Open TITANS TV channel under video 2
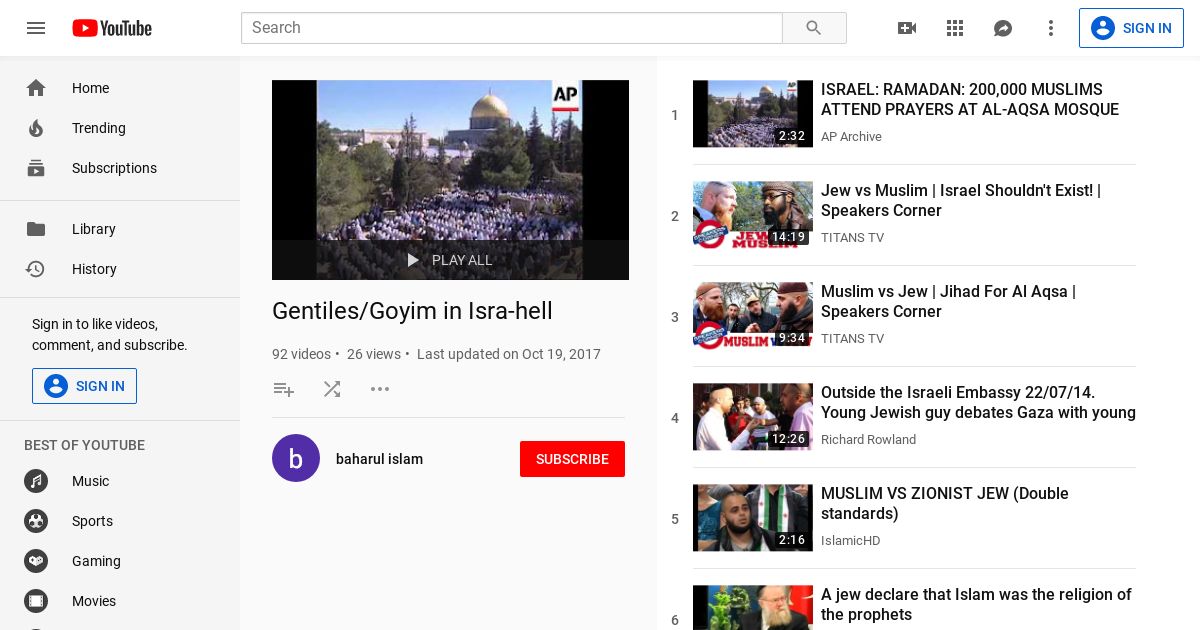The image size is (1200, 630). (x=852, y=238)
